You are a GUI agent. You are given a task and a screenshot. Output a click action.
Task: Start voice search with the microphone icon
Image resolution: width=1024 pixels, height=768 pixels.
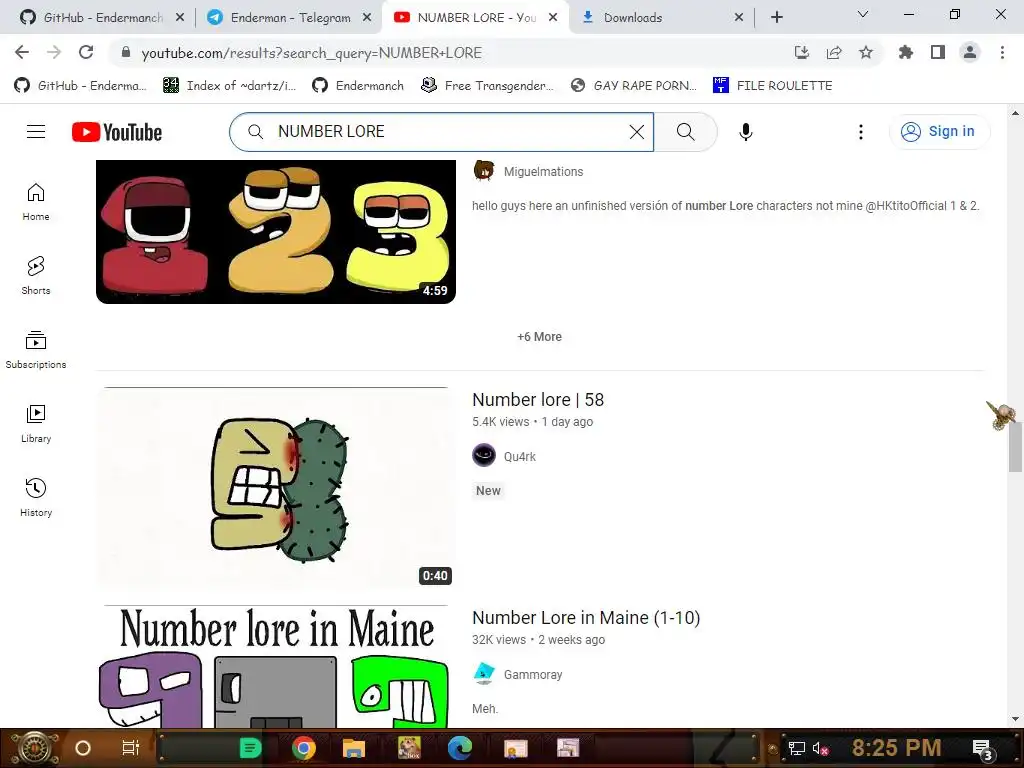pyautogui.click(x=746, y=132)
